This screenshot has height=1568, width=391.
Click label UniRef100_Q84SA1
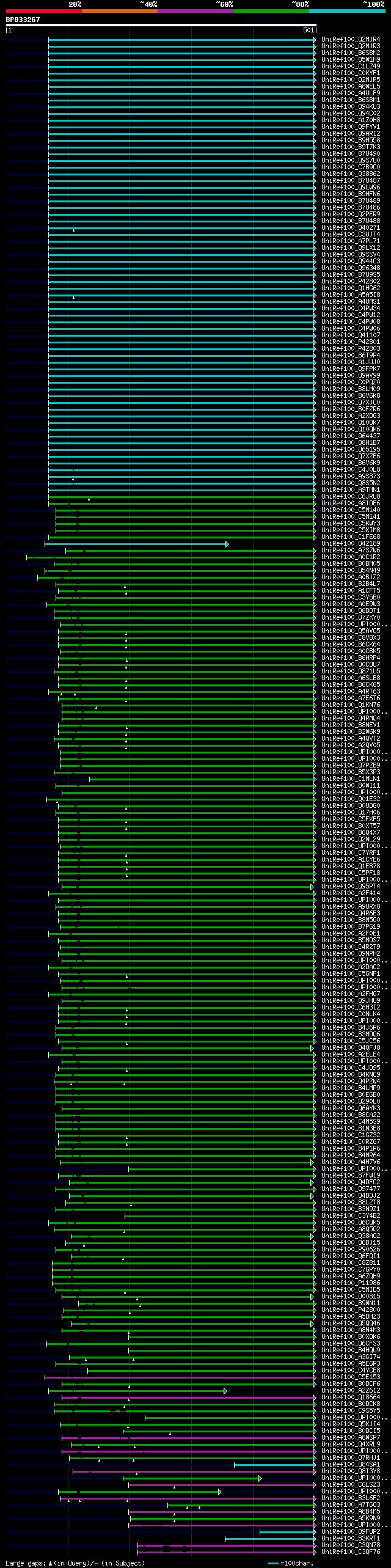[351, 1465]
